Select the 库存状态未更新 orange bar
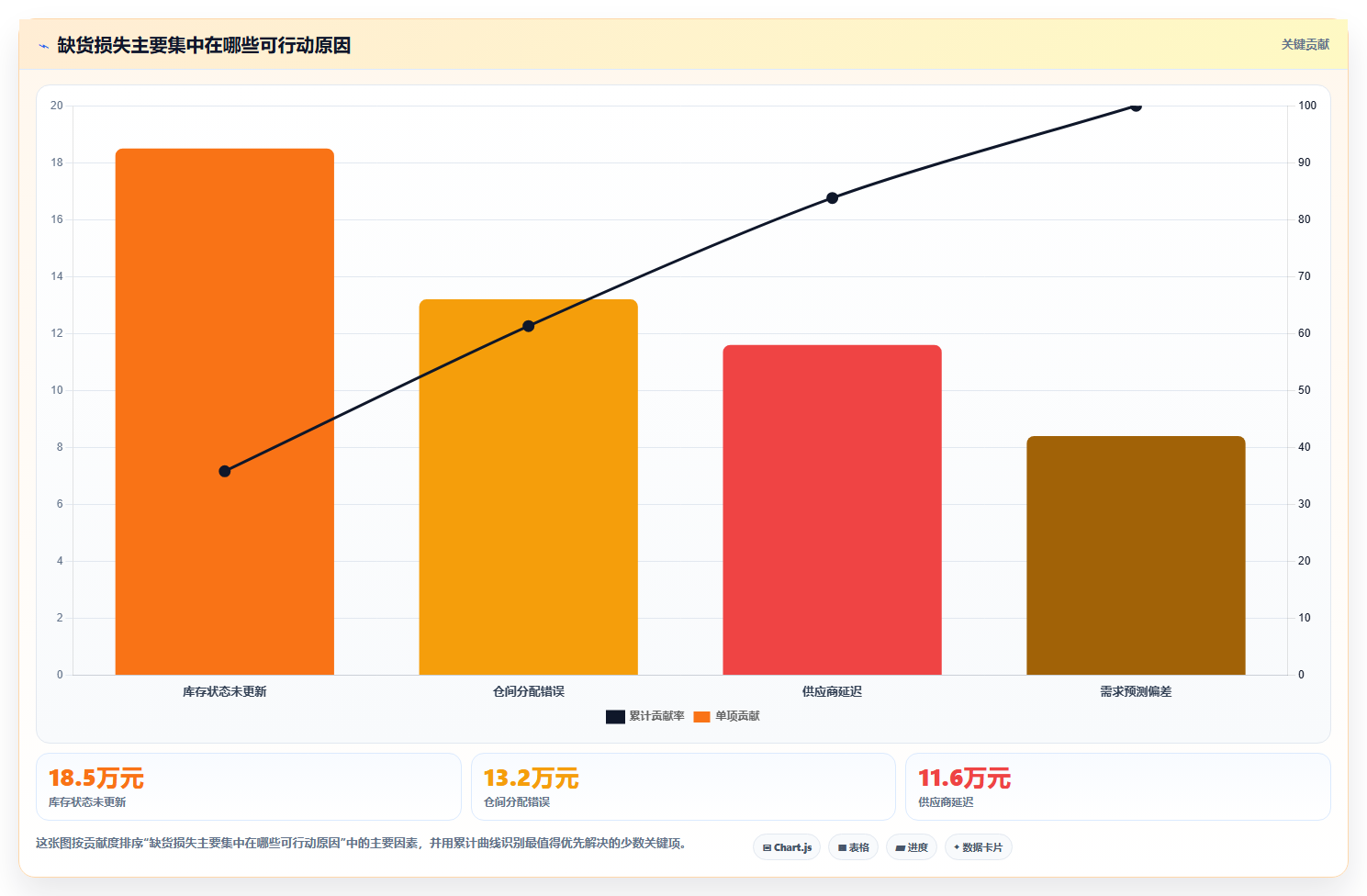Screen dimensions: 1367x896 pos(225,411)
